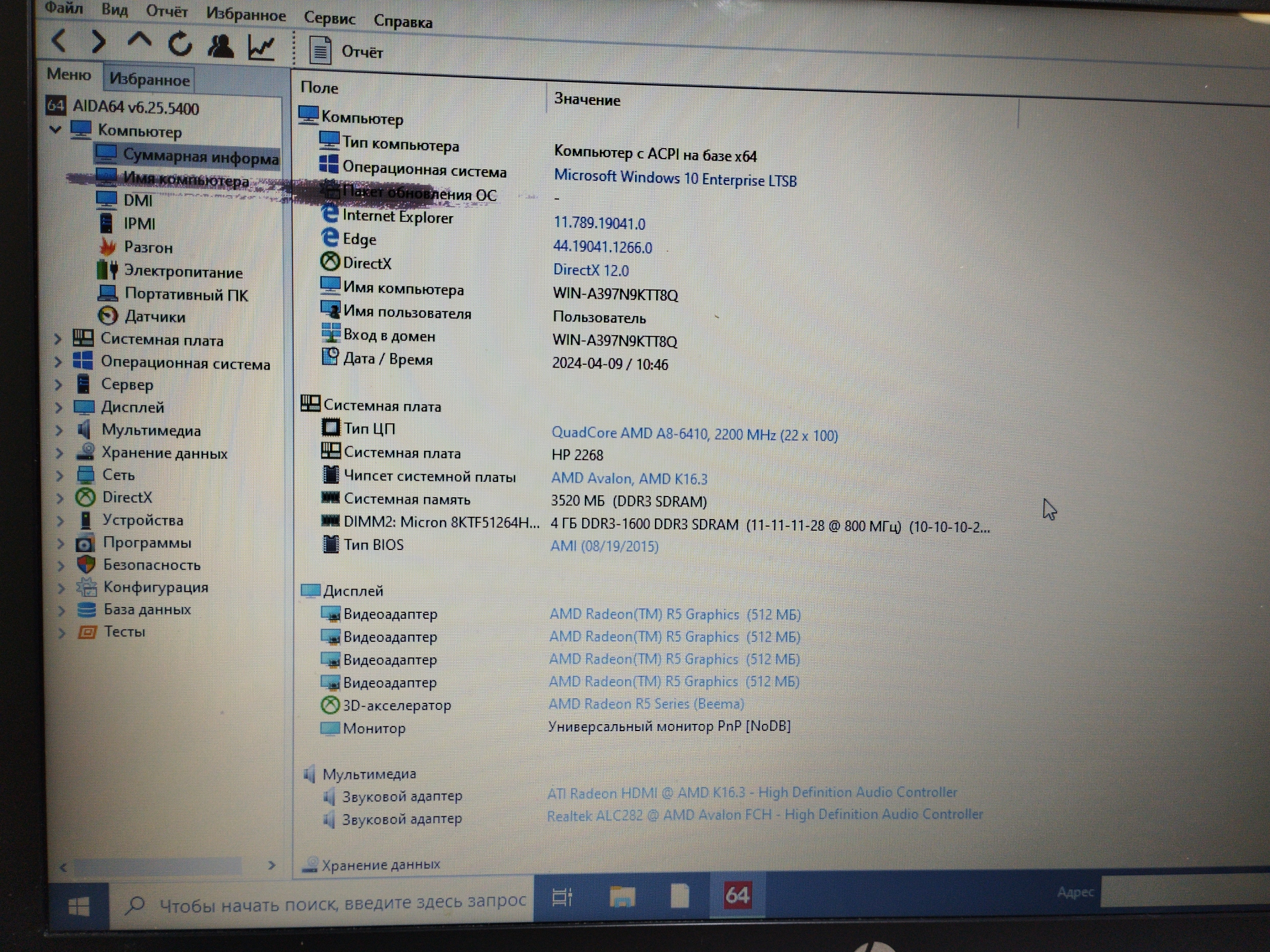Image resolution: width=1270 pixels, height=952 pixels.
Task: Select База данных icon in tree
Action: (x=87, y=610)
